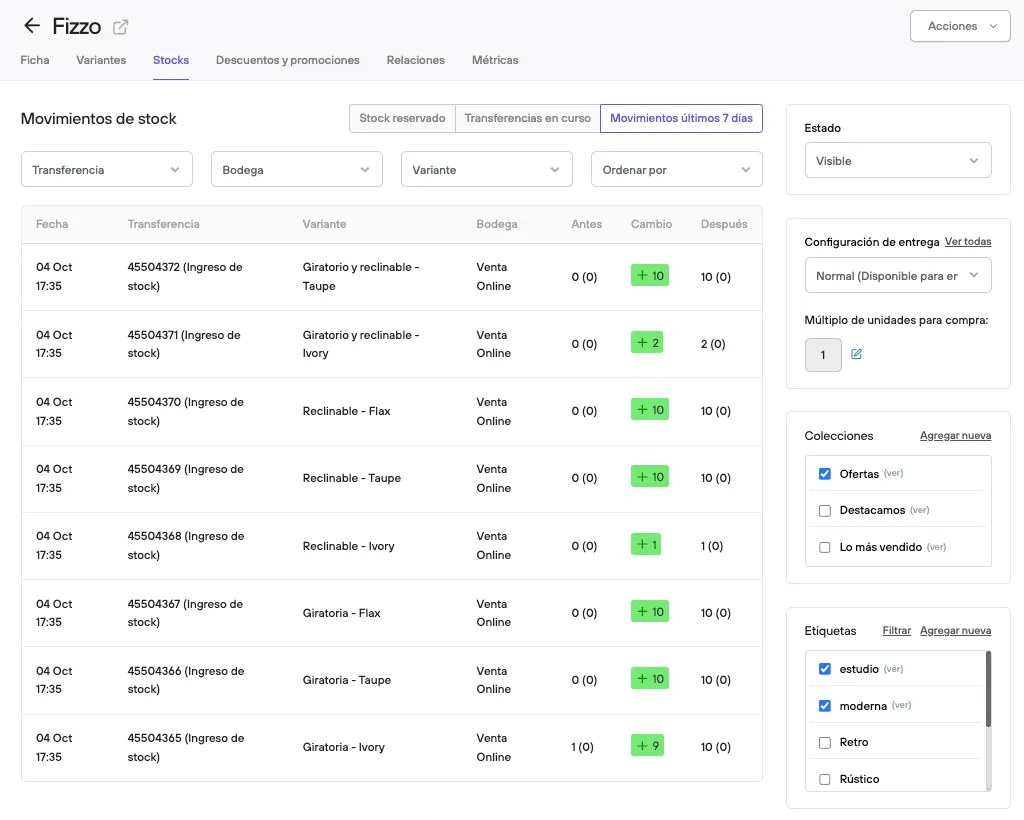Change the Estado Visible dropdown
This screenshot has width=1024, height=820.
(898, 161)
